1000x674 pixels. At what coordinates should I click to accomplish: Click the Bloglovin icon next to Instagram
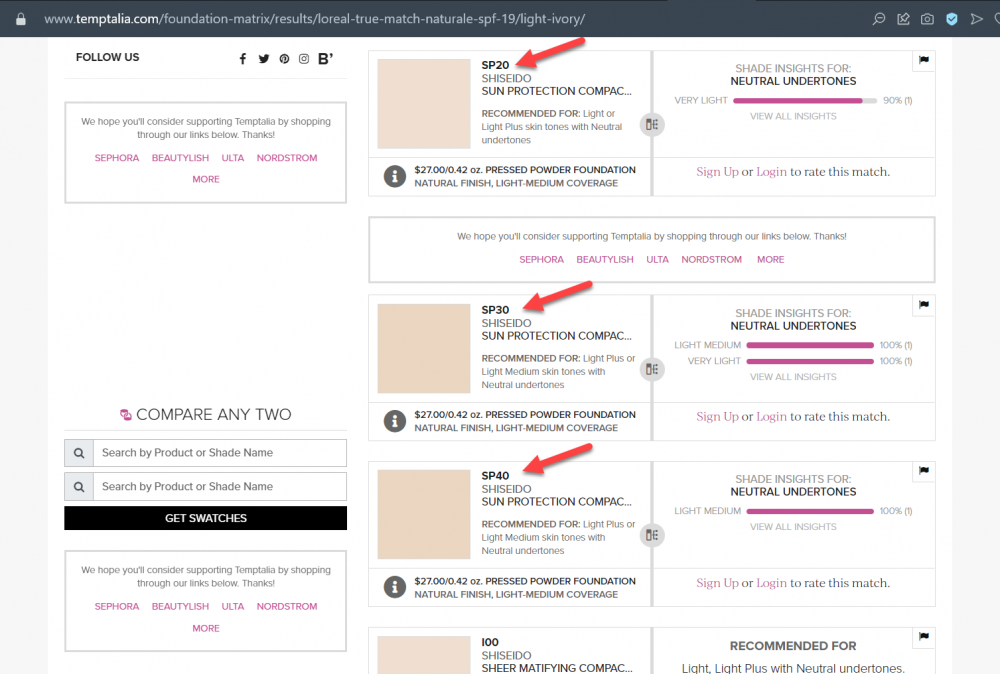pyautogui.click(x=324, y=58)
